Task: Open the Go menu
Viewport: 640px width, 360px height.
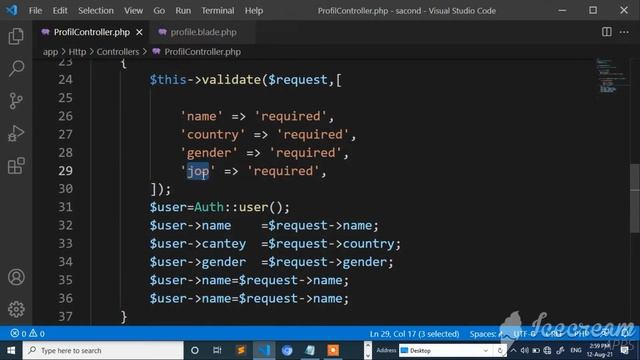Action: pos(159,11)
